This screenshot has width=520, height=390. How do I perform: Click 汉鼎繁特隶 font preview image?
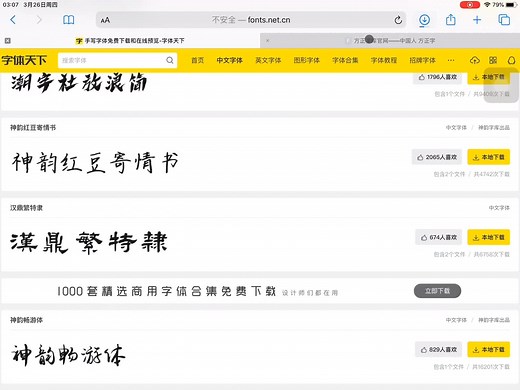coord(89,243)
